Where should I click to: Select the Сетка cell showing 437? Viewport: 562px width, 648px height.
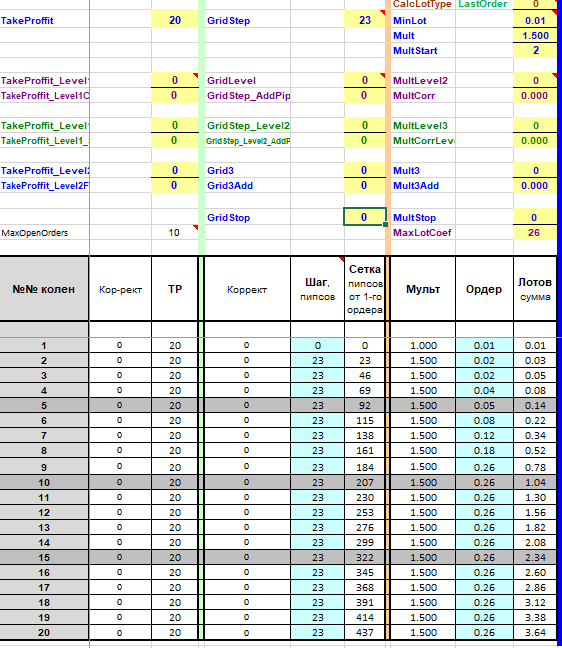click(365, 632)
